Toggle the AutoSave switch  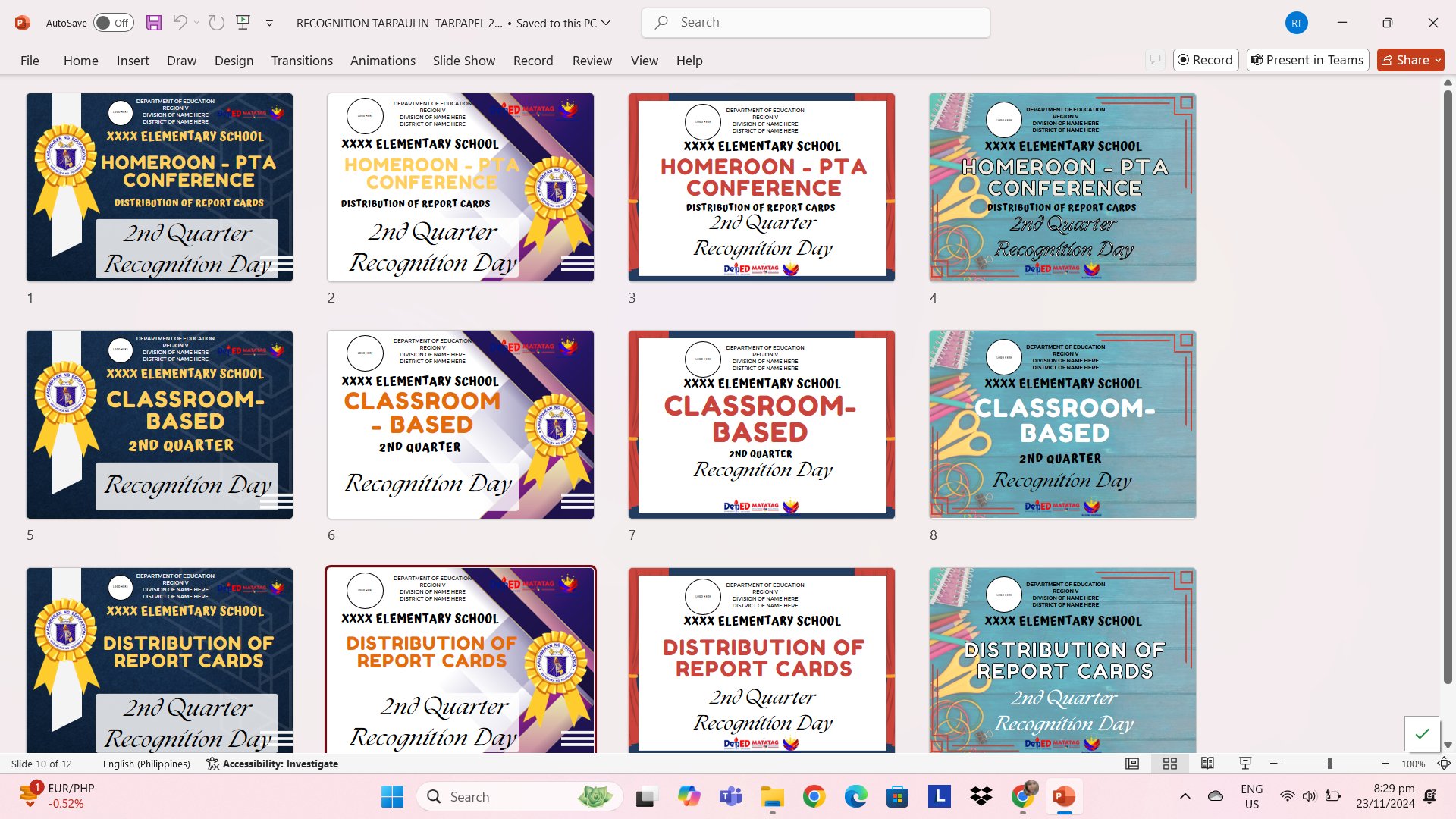click(x=114, y=23)
